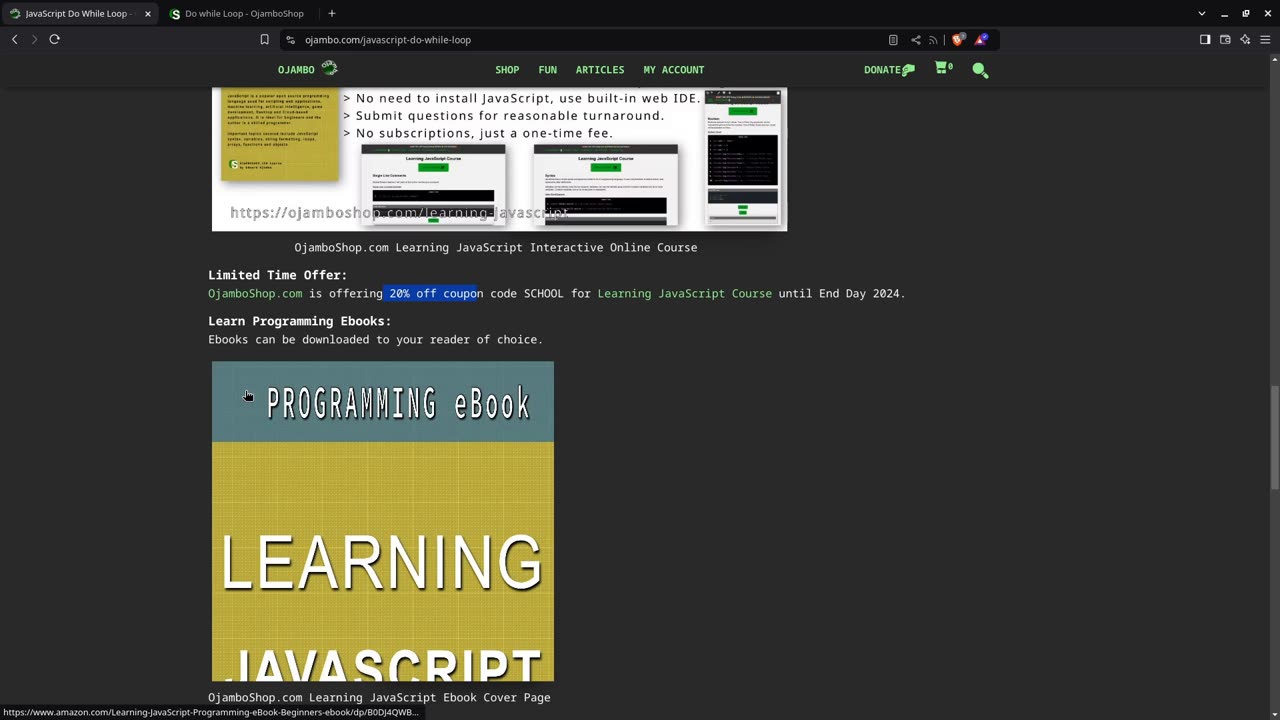1280x720 pixels.
Task: Expand the tab search dropdown arrow
Action: pyautogui.click(x=1202, y=14)
